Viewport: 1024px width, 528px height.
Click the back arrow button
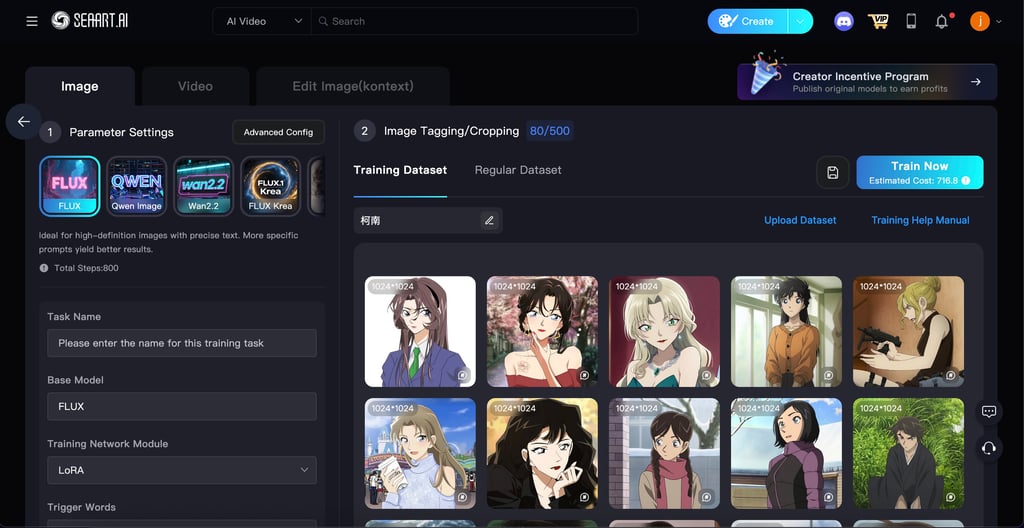click(x=24, y=122)
